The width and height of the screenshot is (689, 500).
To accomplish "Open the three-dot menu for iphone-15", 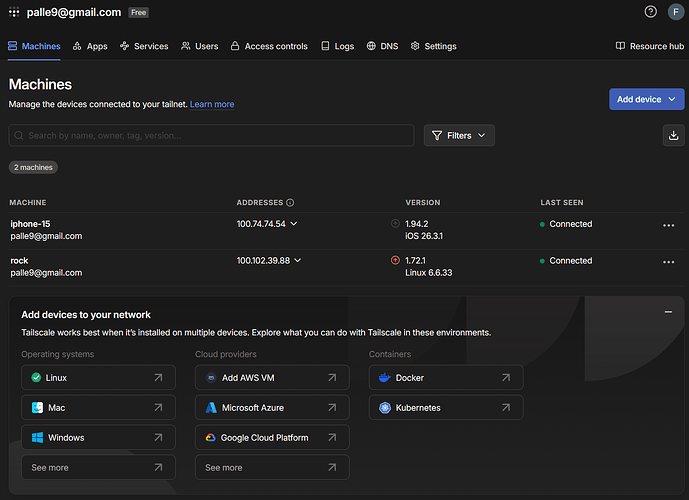I will 668,225.
